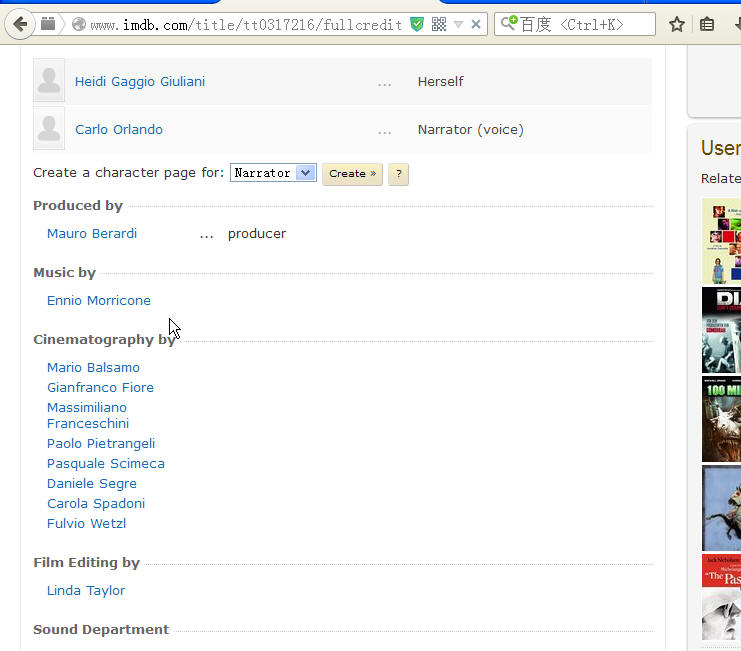The image size is (741, 651).
Task: Click the '100 MI' movie poster
Action: (x=721, y=419)
